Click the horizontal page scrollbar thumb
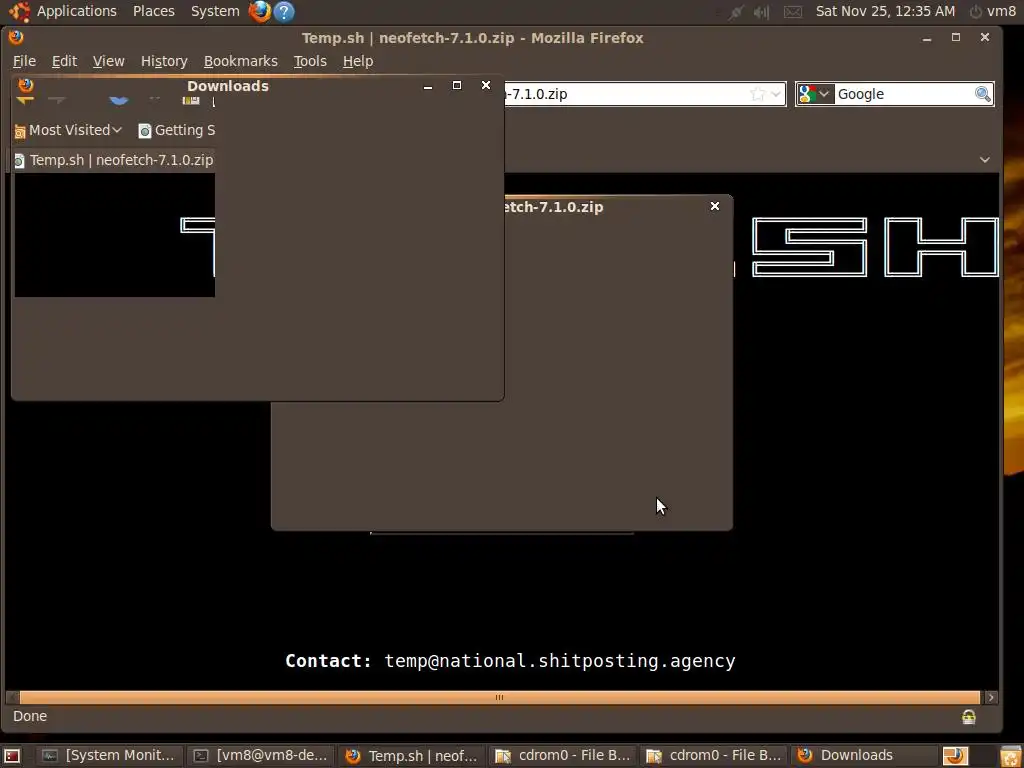The image size is (1024, 768). (500, 697)
